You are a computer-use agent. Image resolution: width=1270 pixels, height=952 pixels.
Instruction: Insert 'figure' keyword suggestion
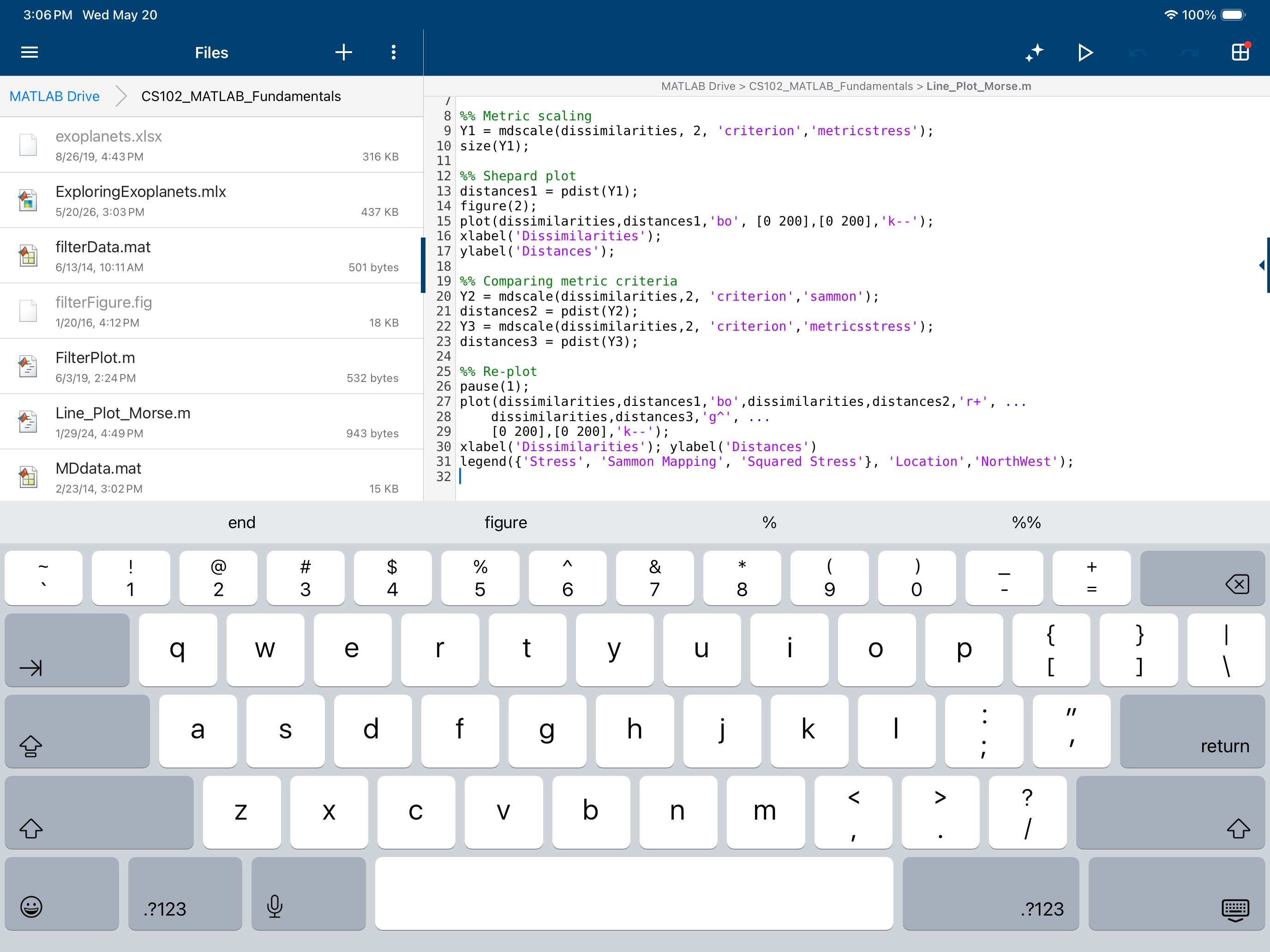(506, 522)
